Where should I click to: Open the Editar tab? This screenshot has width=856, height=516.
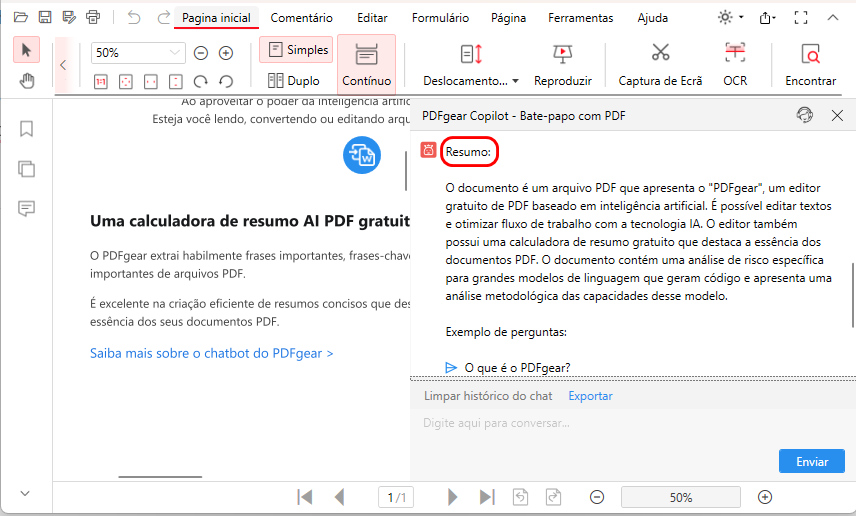[372, 17]
